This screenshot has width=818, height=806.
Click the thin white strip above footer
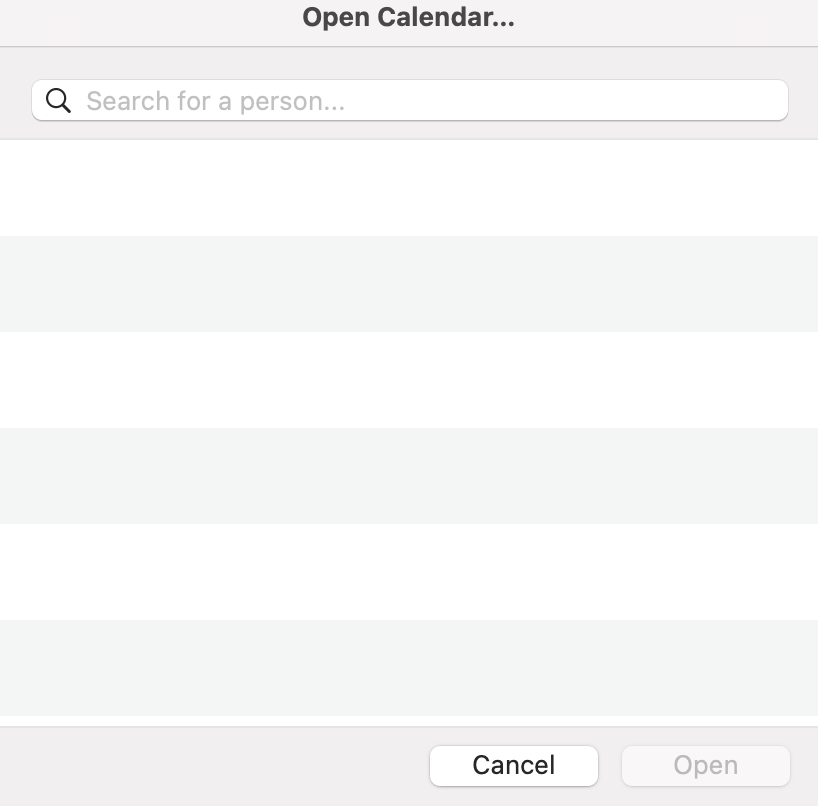(409, 721)
